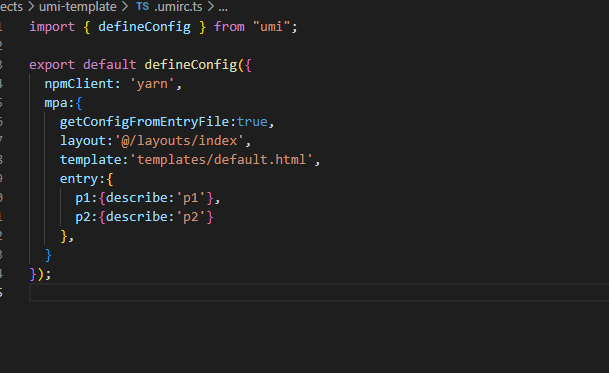This screenshot has height=373, width=609.
Task: Click the export keyword
Action: [x=52, y=64]
